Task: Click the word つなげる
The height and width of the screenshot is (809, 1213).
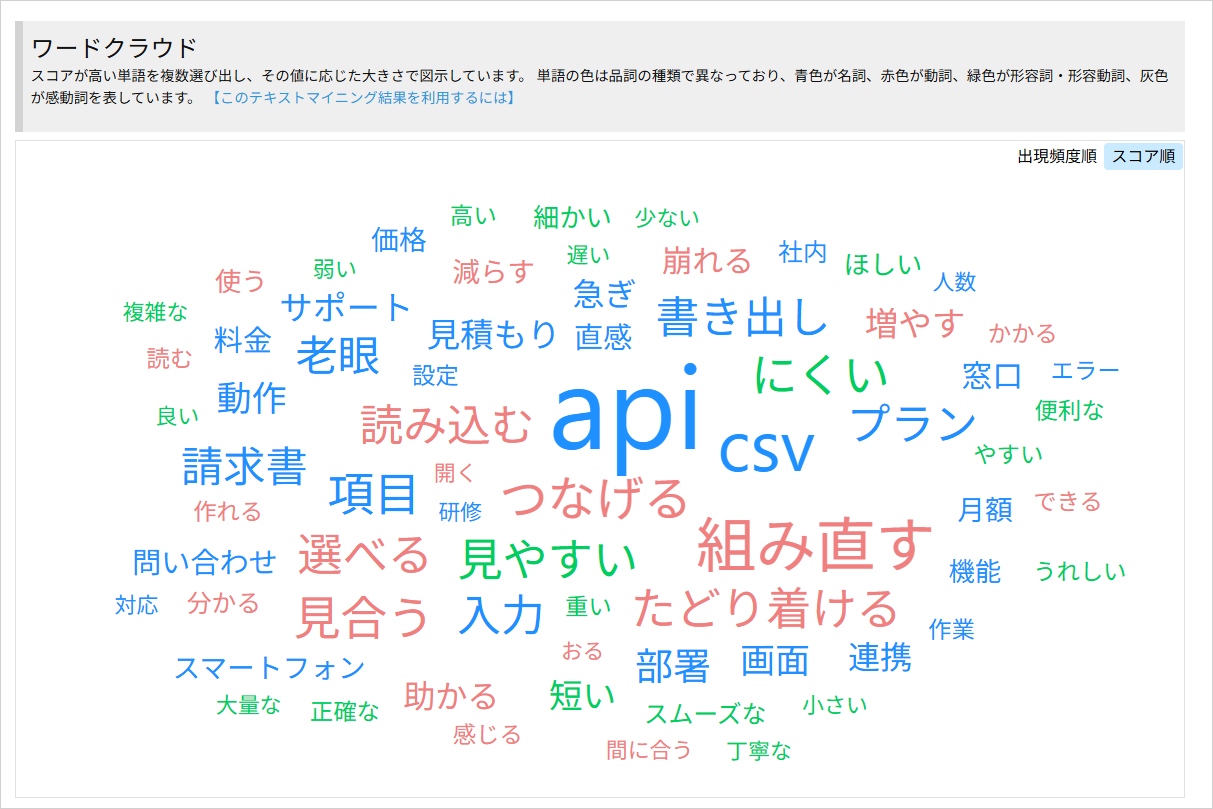Action: click(595, 498)
